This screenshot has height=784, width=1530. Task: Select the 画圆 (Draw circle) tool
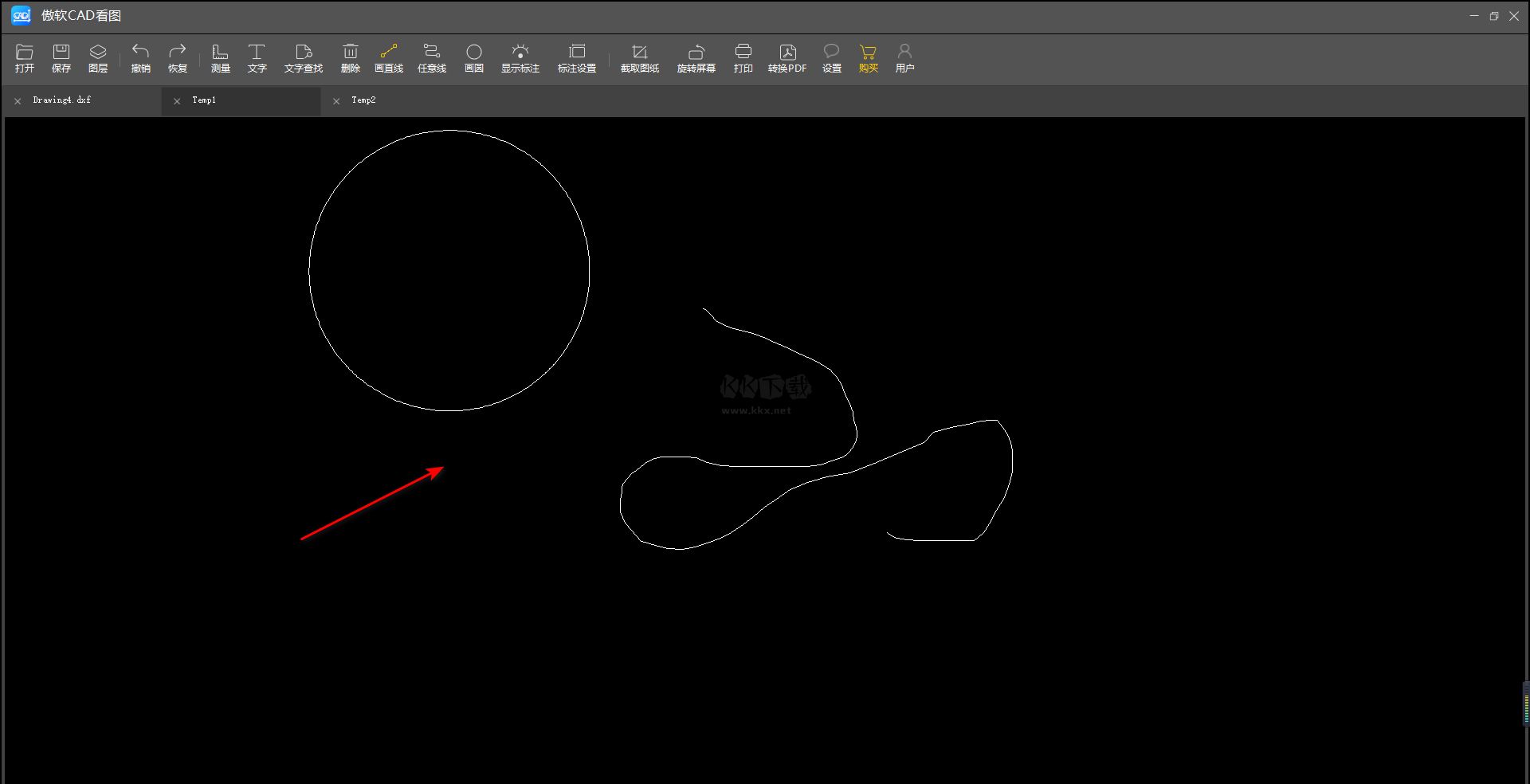pyautogui.click(x=474, y=58)
